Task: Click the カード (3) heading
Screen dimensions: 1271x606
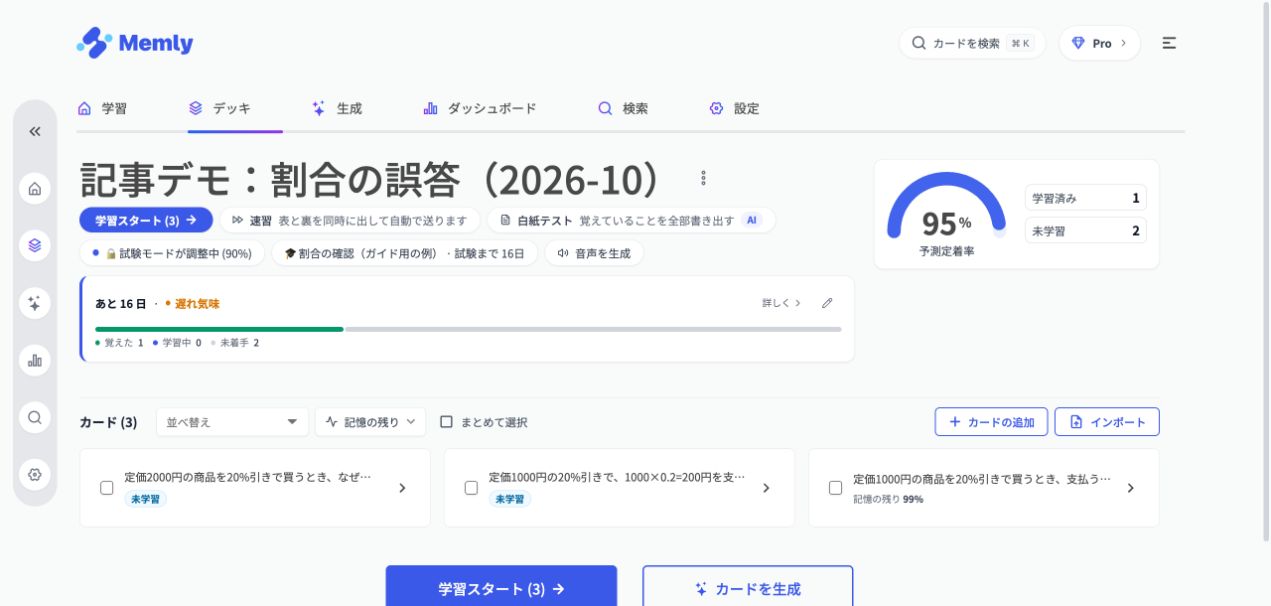Action: 108,422
